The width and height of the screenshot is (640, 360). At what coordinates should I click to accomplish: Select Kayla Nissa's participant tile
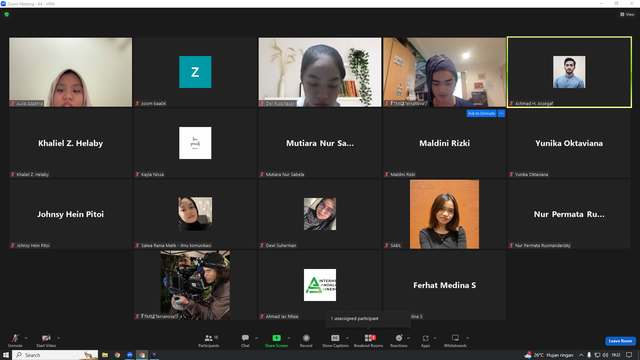(x=195, y=143)
